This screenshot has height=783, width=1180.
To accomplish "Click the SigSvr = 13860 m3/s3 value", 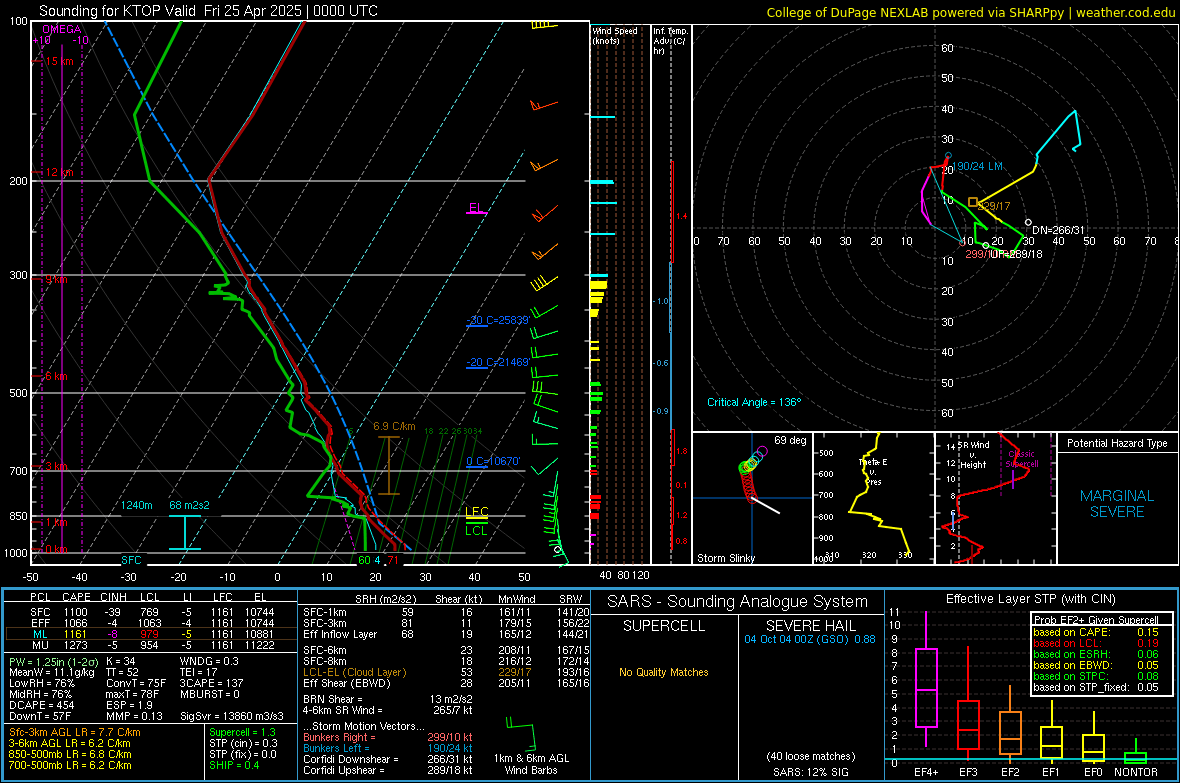I will pyautogui.click(x=232, y=716).
